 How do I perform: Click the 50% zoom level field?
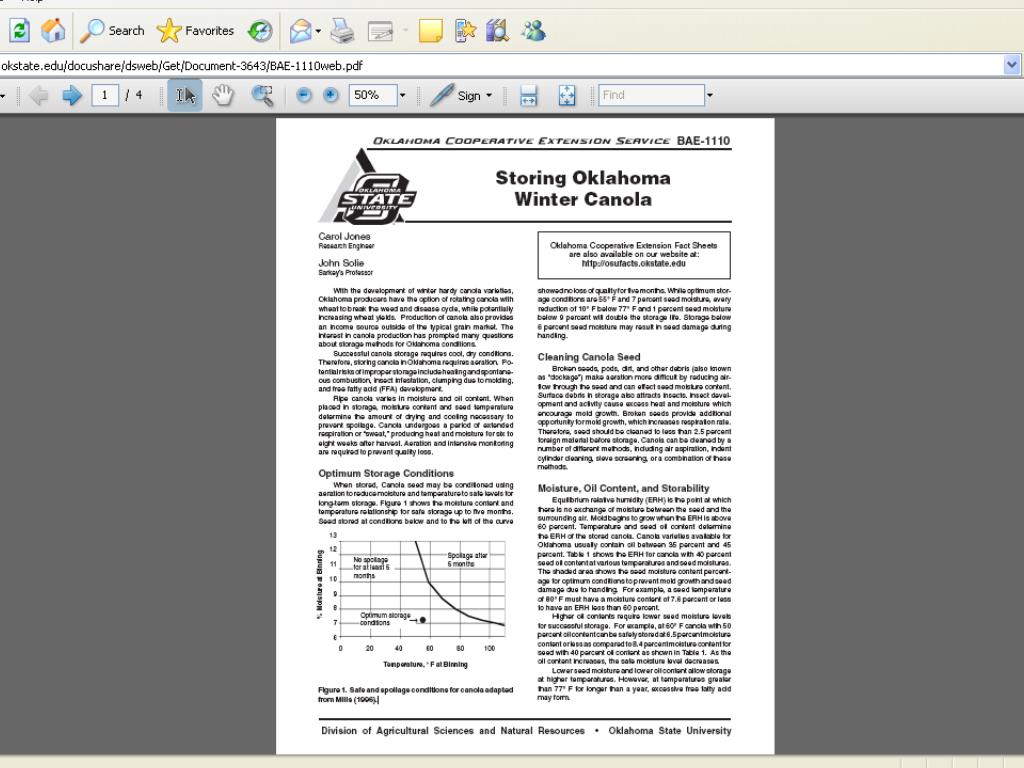[372, 95]
